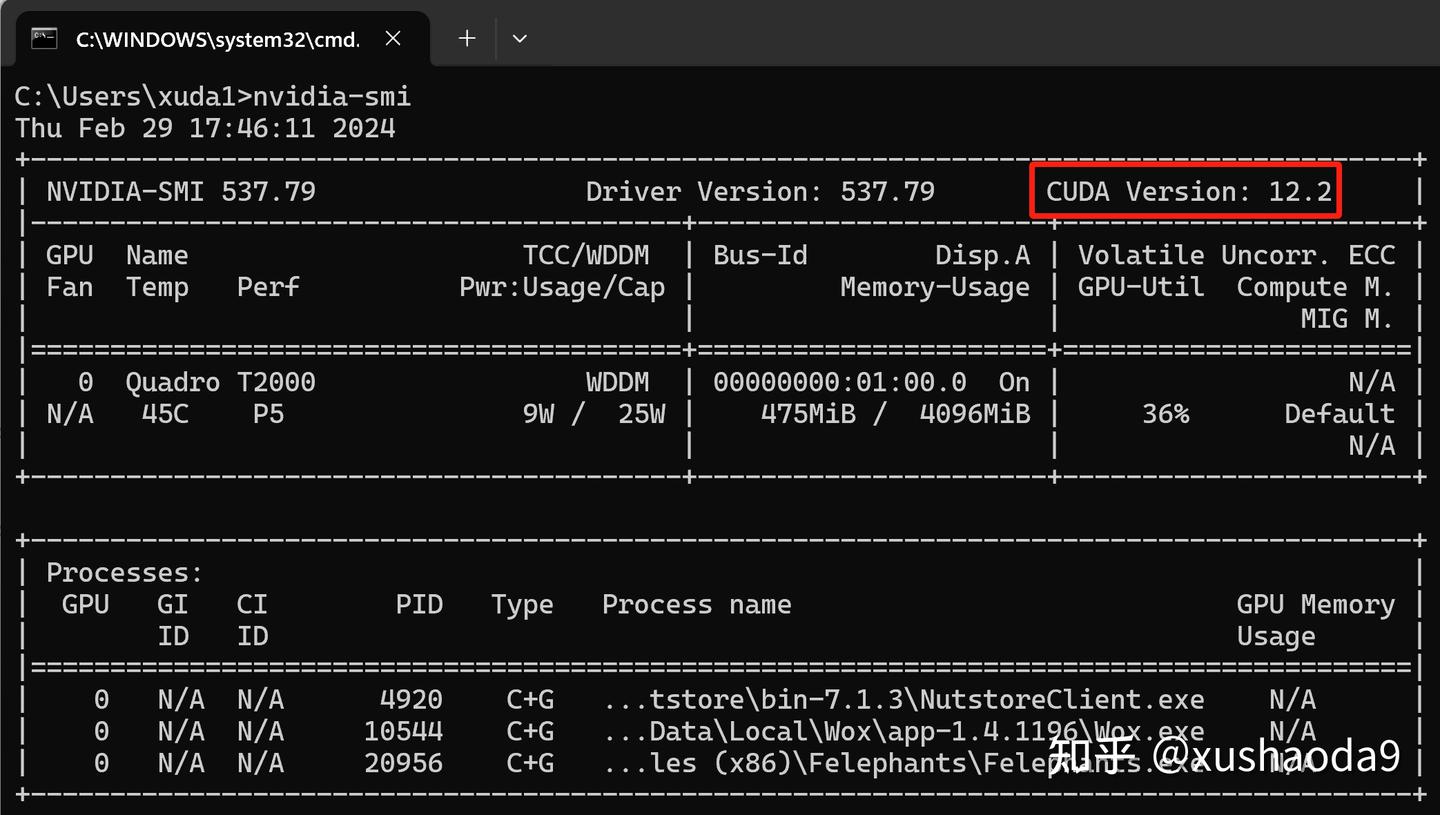Click Driver Version: 537.79 text
The width and height of the screenshot is (1440, 815).
760,191
